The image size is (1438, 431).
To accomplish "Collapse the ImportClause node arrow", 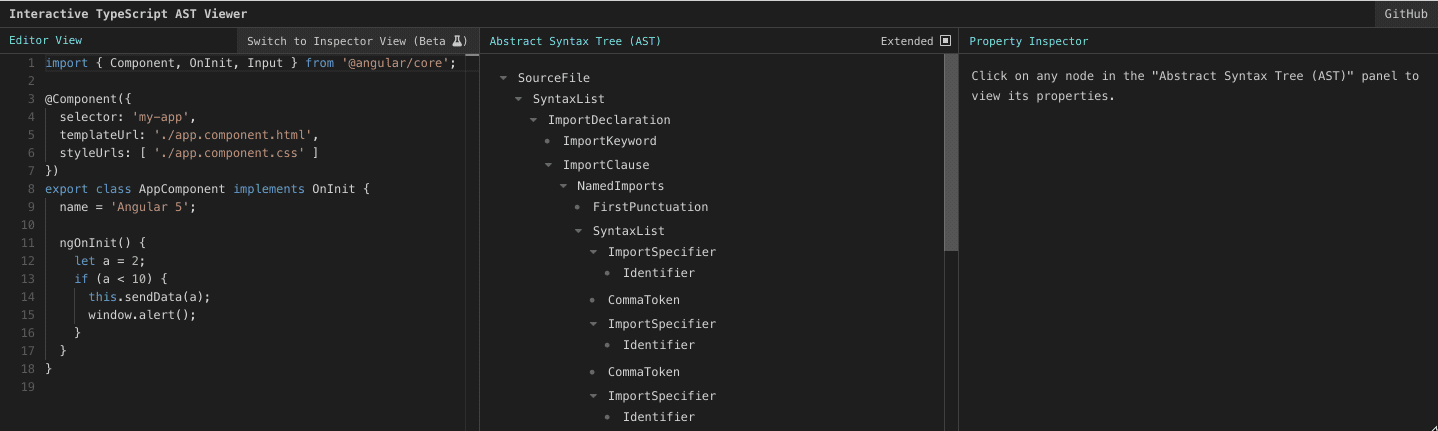I will 549,165.
